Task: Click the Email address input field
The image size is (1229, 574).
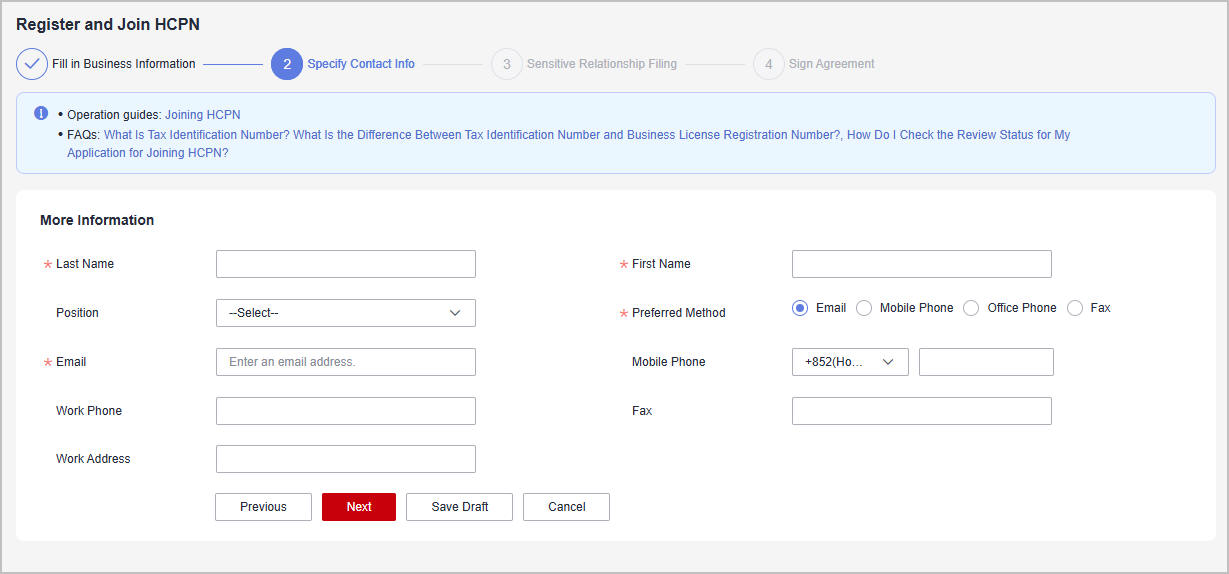Action: (345, 362)
